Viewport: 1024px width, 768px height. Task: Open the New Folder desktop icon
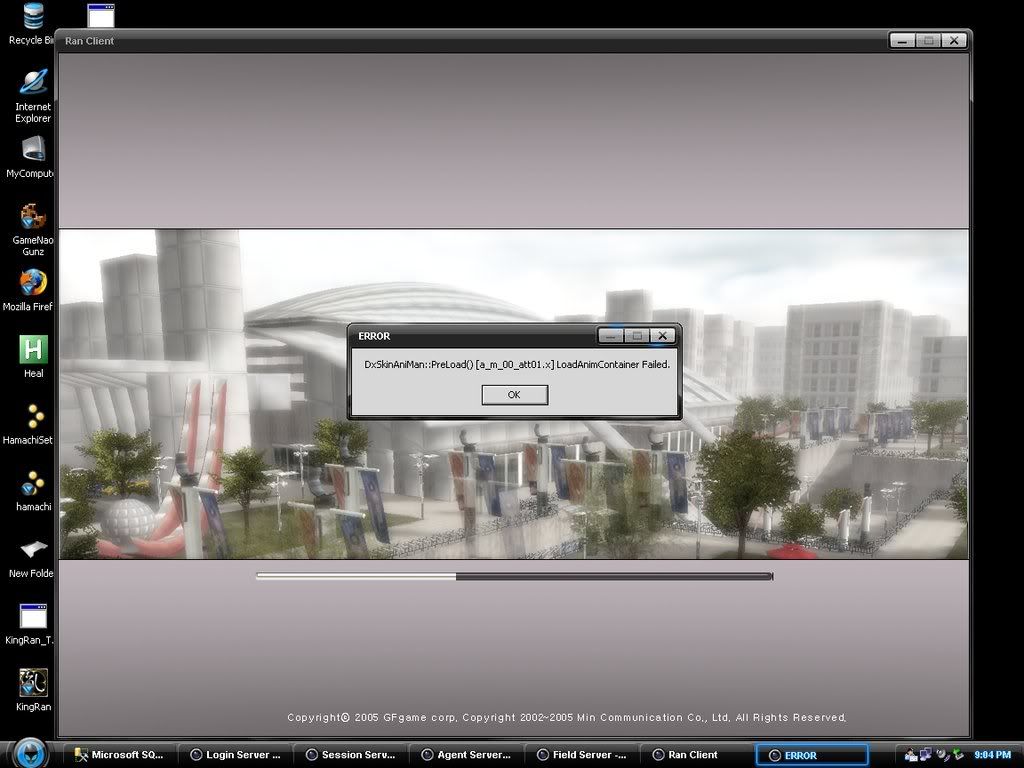(33, 550)
